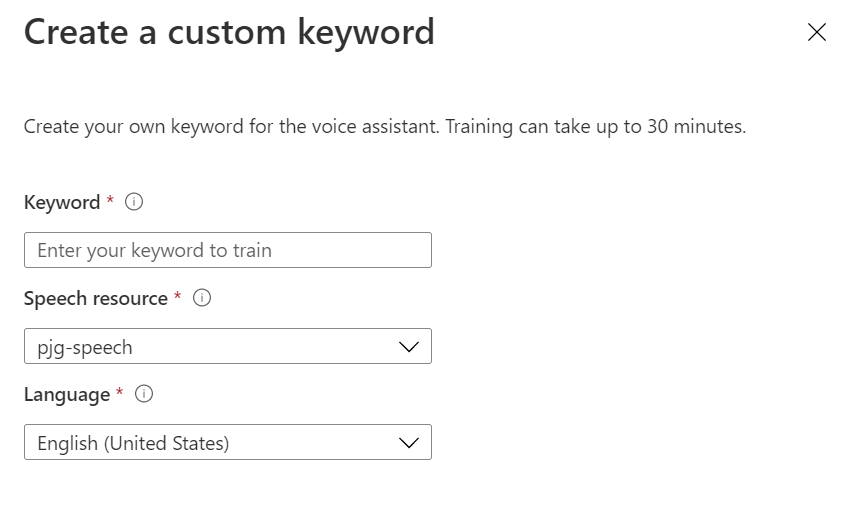Click the Speech resource field label
This screenshot has height=507, width=857.
coord(95,298)
